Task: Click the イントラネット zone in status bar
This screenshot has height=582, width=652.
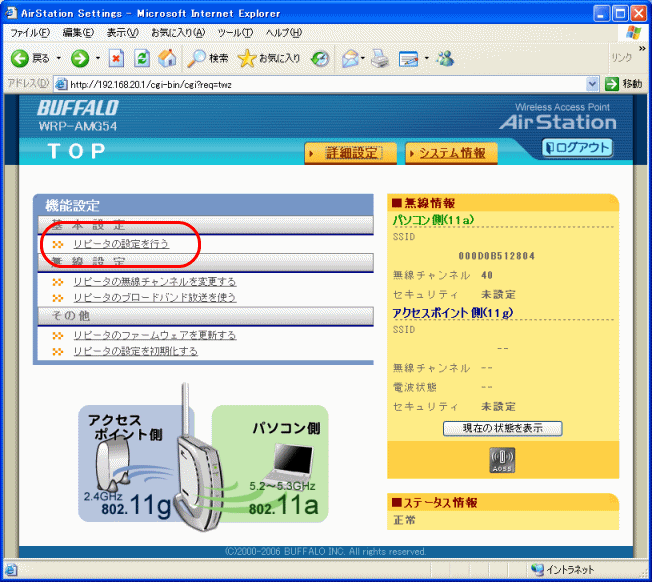Action: coord(563,570)
